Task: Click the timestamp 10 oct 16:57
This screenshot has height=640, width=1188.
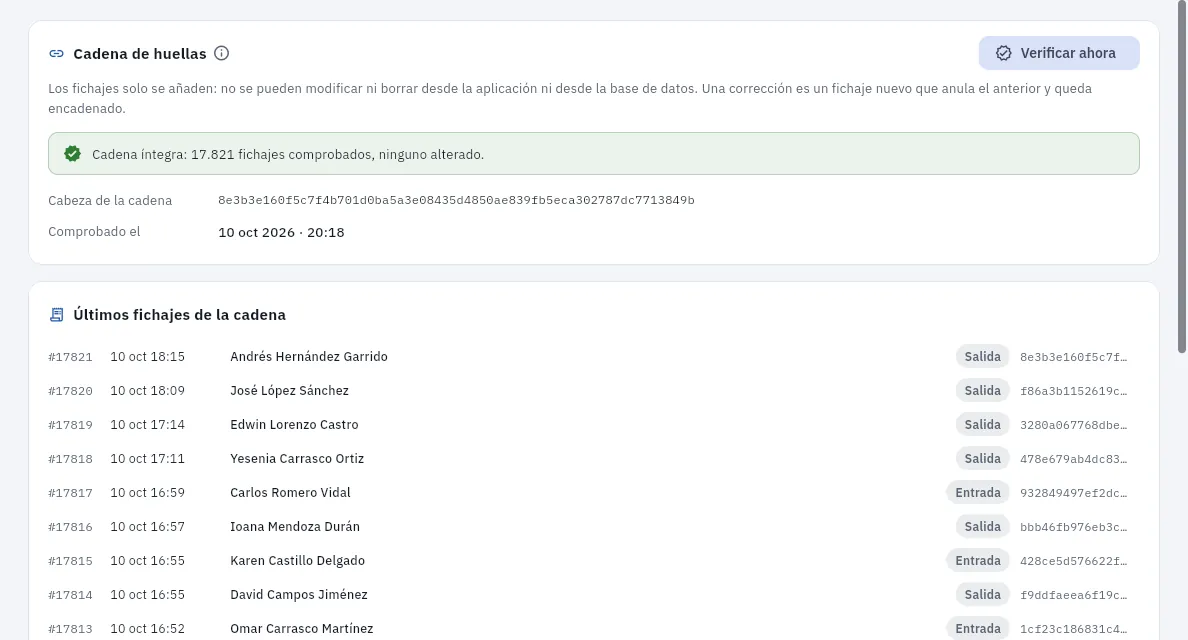Action: (x=148, y=527)
